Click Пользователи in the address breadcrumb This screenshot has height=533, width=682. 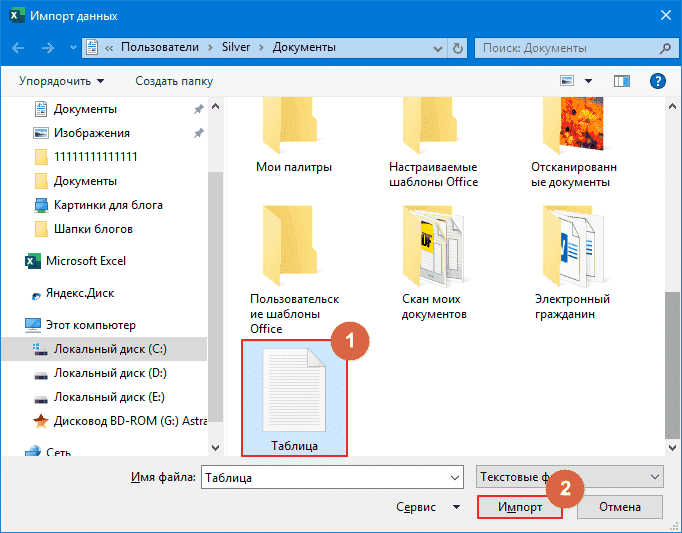[160, 47]
